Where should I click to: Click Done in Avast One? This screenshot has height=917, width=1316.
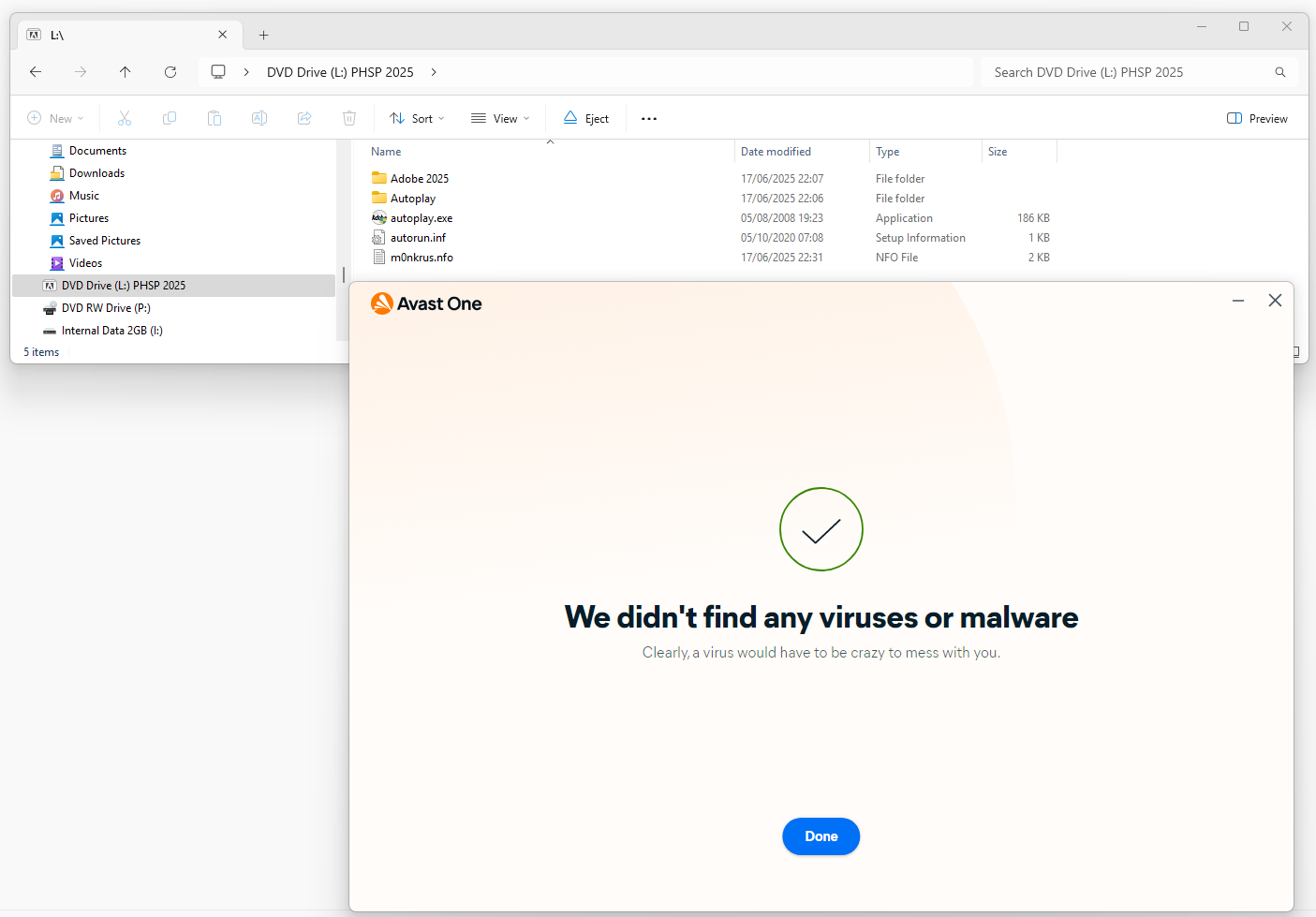point(821,836)
